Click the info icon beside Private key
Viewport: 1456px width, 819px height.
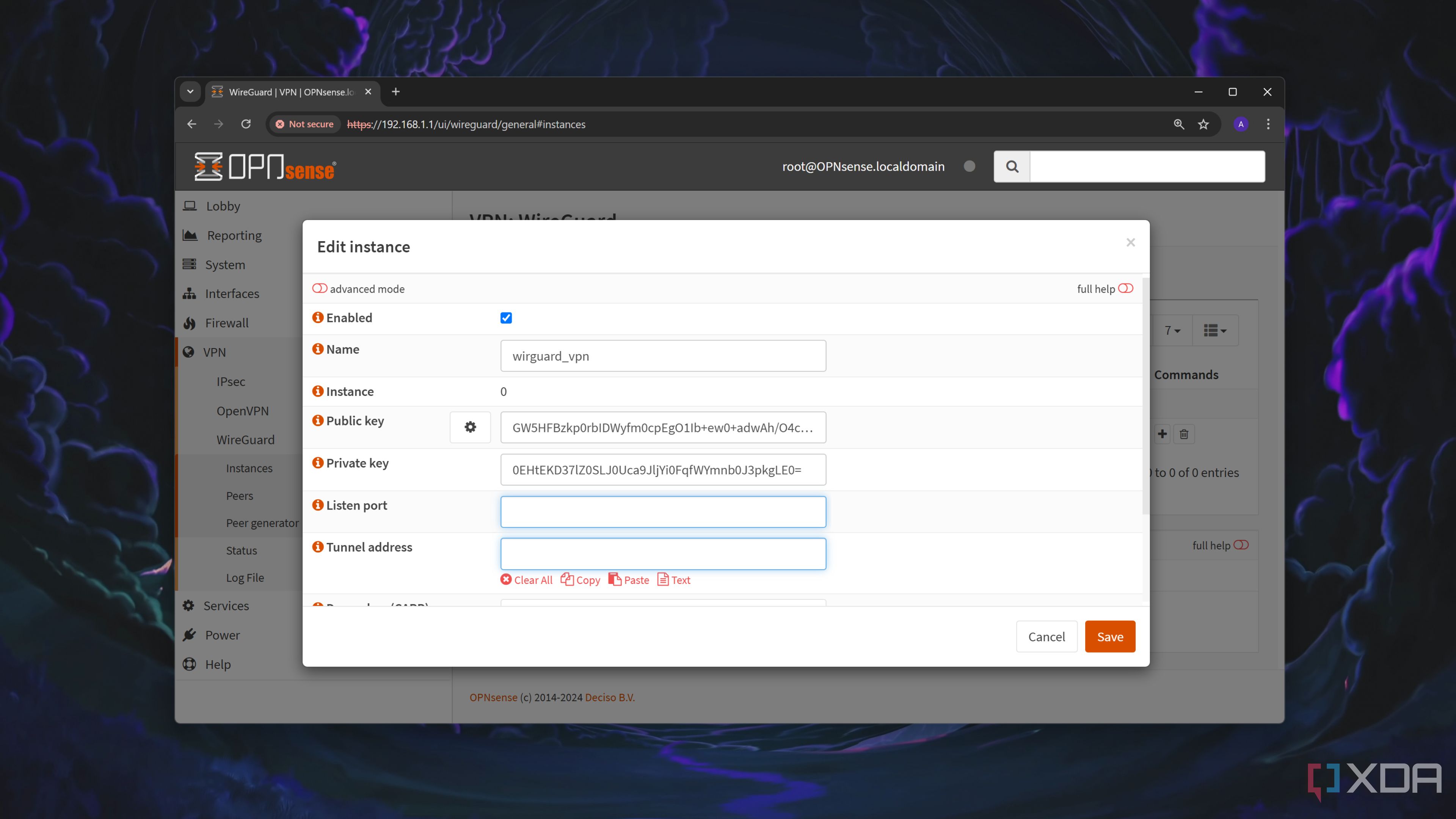[318, 463]
